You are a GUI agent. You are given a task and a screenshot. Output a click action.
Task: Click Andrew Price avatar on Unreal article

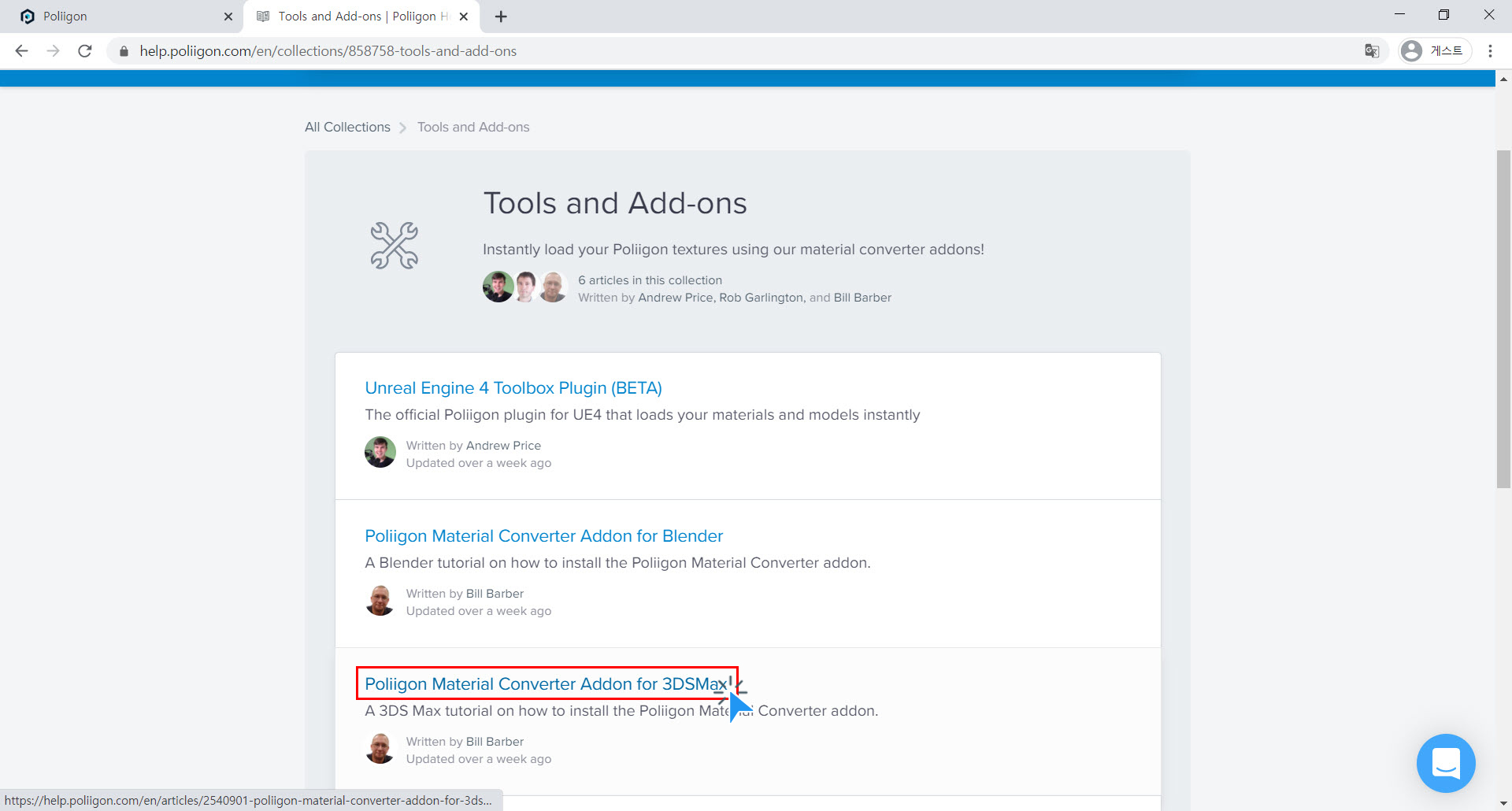pyautogui.click(x=380, y=452)
